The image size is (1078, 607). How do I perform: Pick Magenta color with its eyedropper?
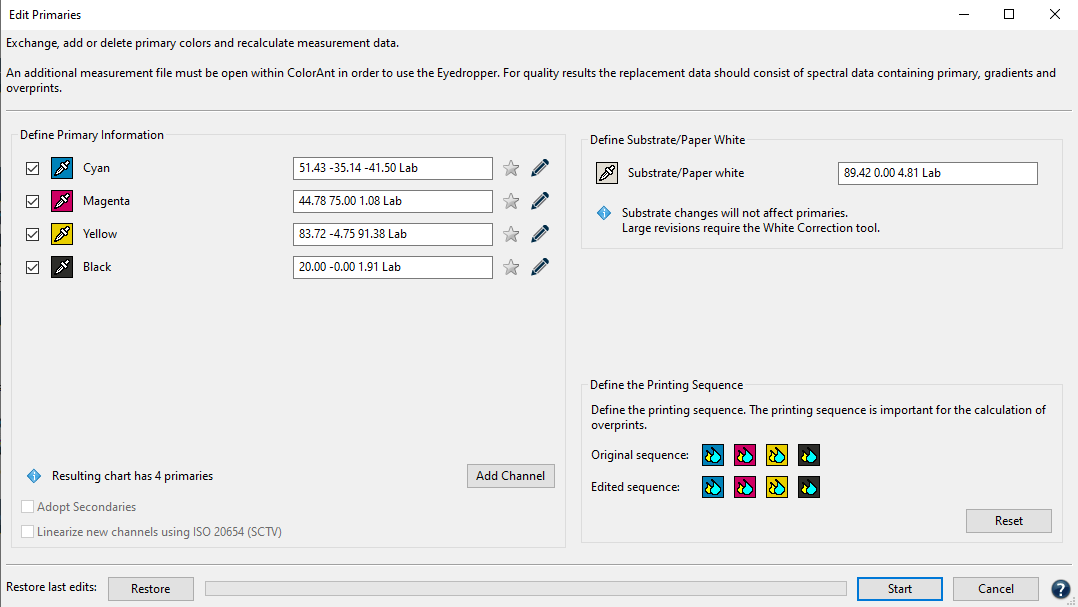(x=63, y=201)
